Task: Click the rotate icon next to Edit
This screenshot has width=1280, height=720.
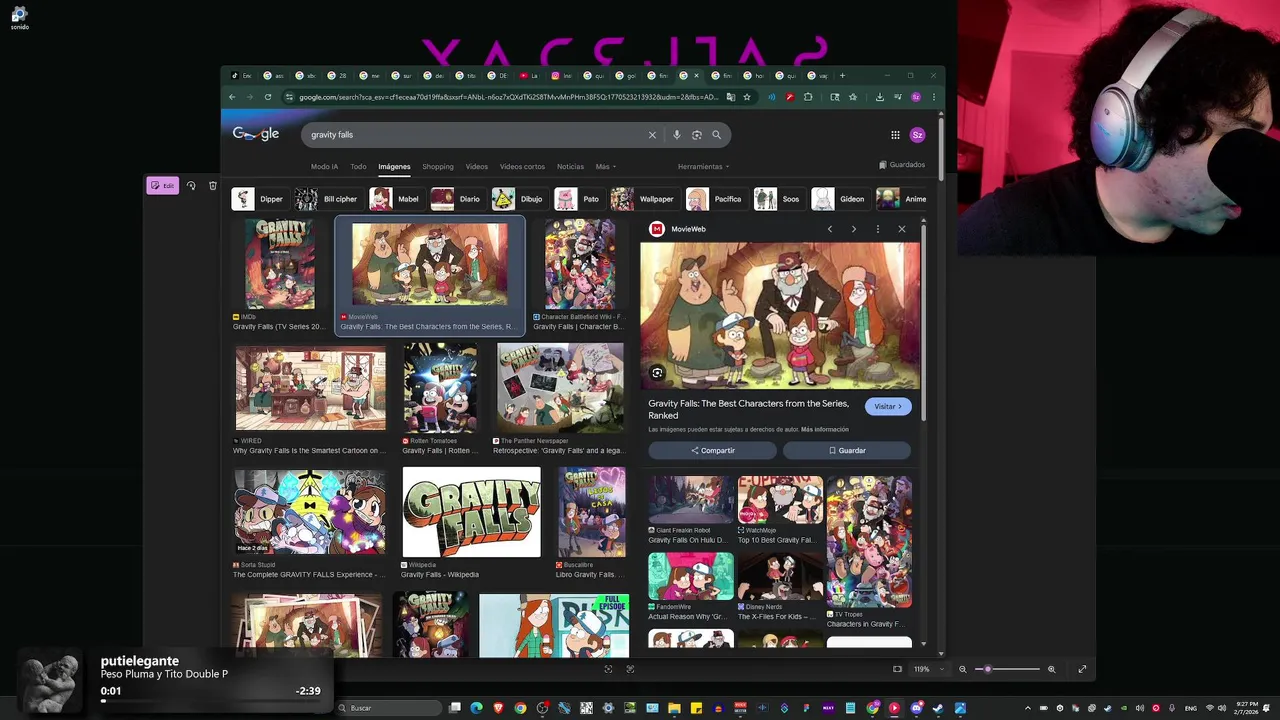Action: tap(191, 185)
